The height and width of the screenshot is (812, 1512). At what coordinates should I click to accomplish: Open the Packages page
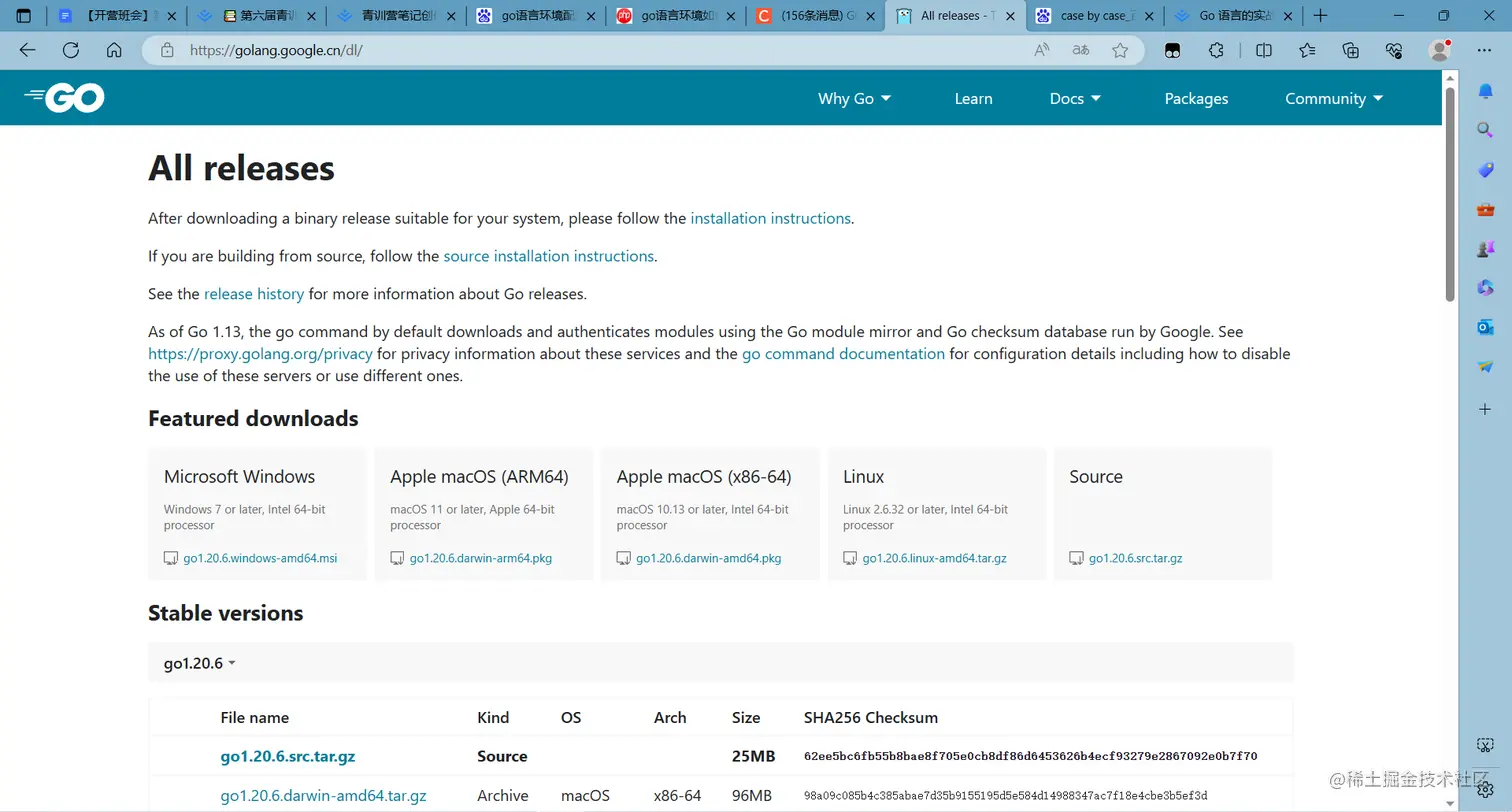[1196, 98]
